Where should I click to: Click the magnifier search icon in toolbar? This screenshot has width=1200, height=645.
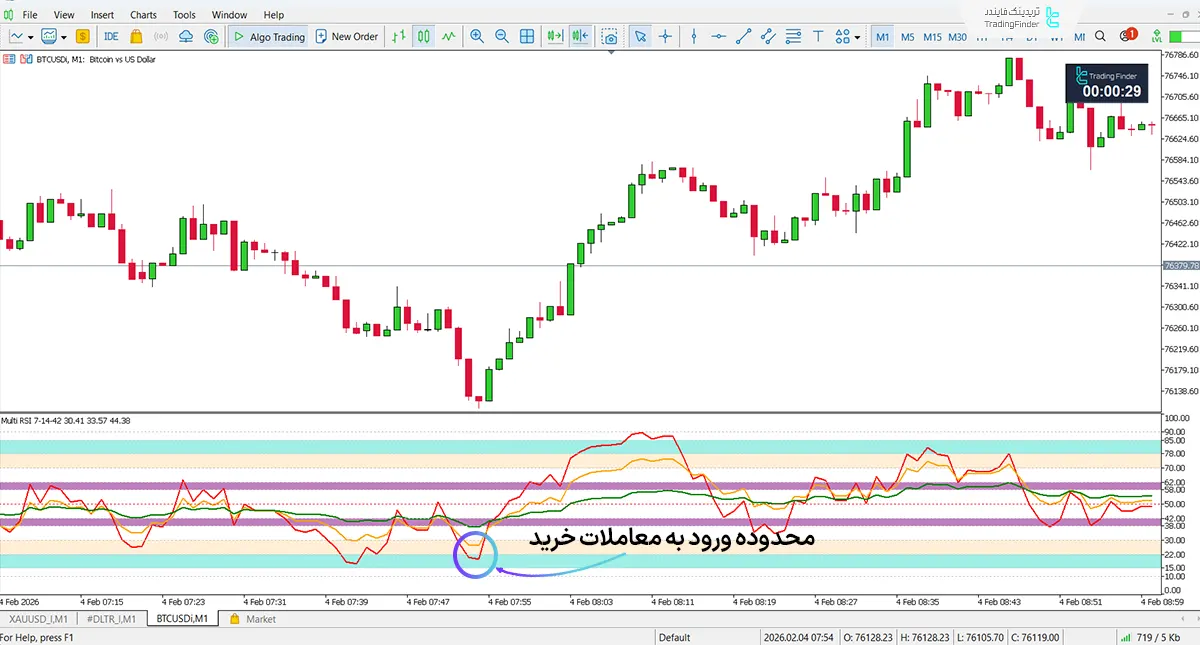[x=1100, y=36]
